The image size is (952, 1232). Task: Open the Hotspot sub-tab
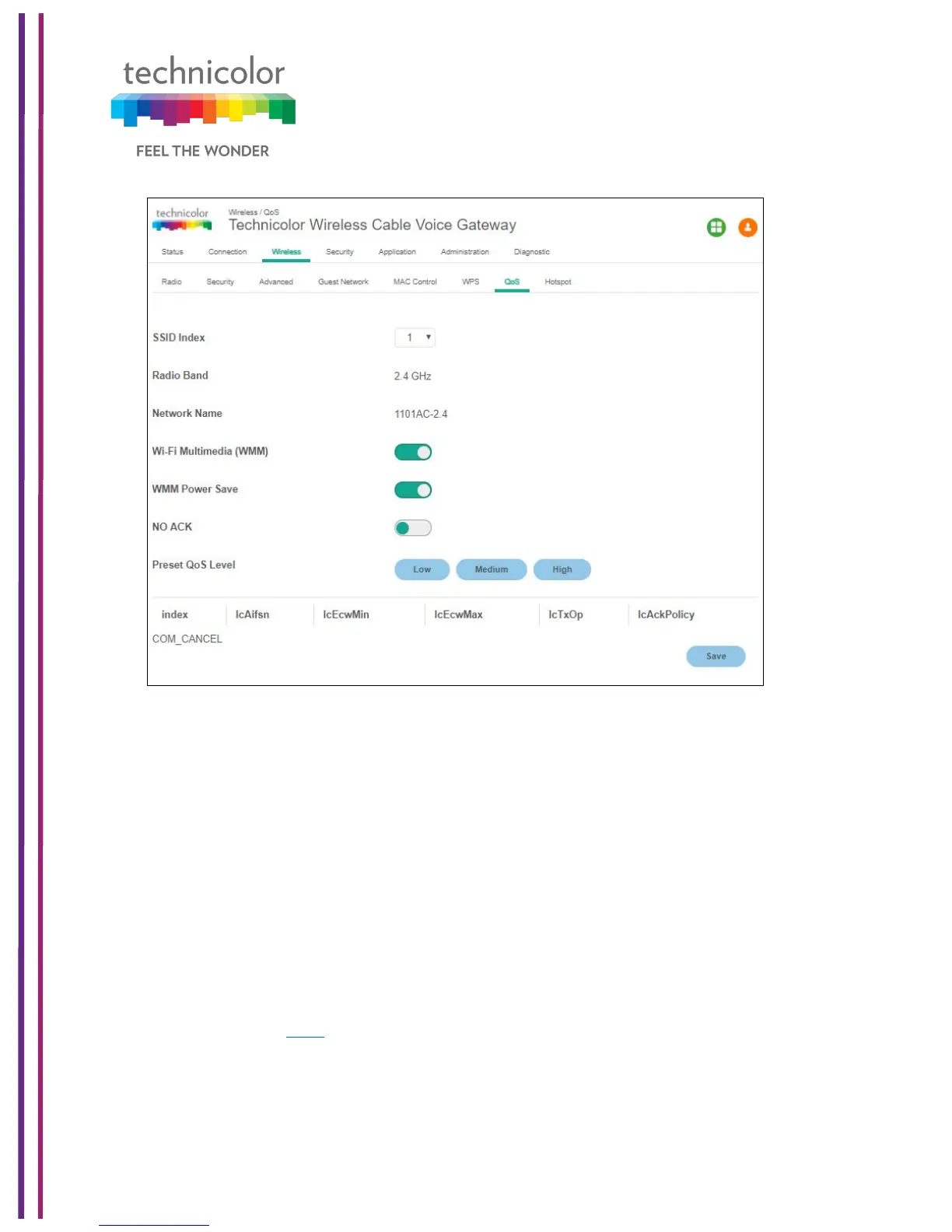[x=558, y=282]
